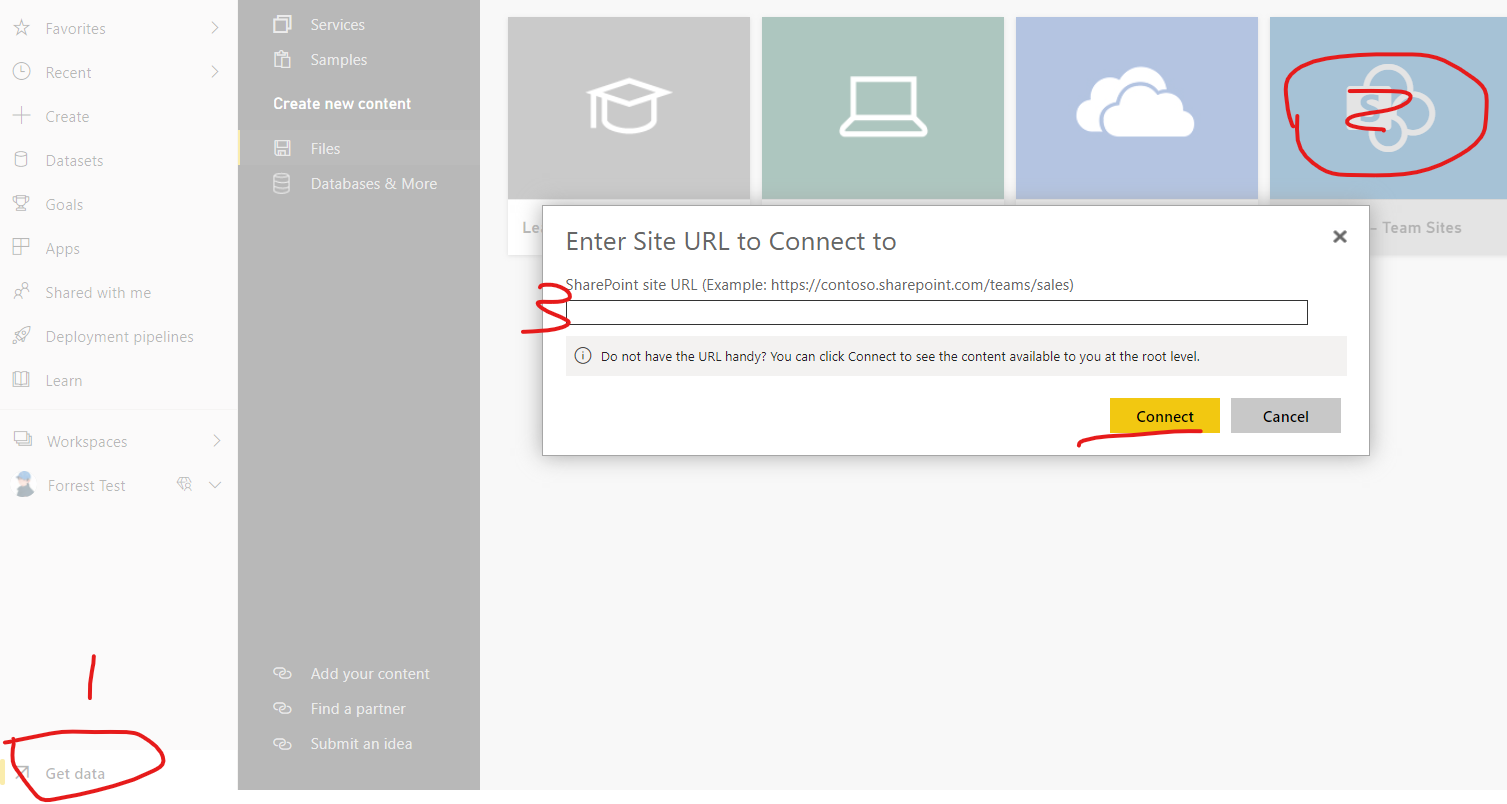Image resolution: width=1507 pixels, height=804 pixels.
Task: Expand the Recent chevron
Action: click(215, 72)
